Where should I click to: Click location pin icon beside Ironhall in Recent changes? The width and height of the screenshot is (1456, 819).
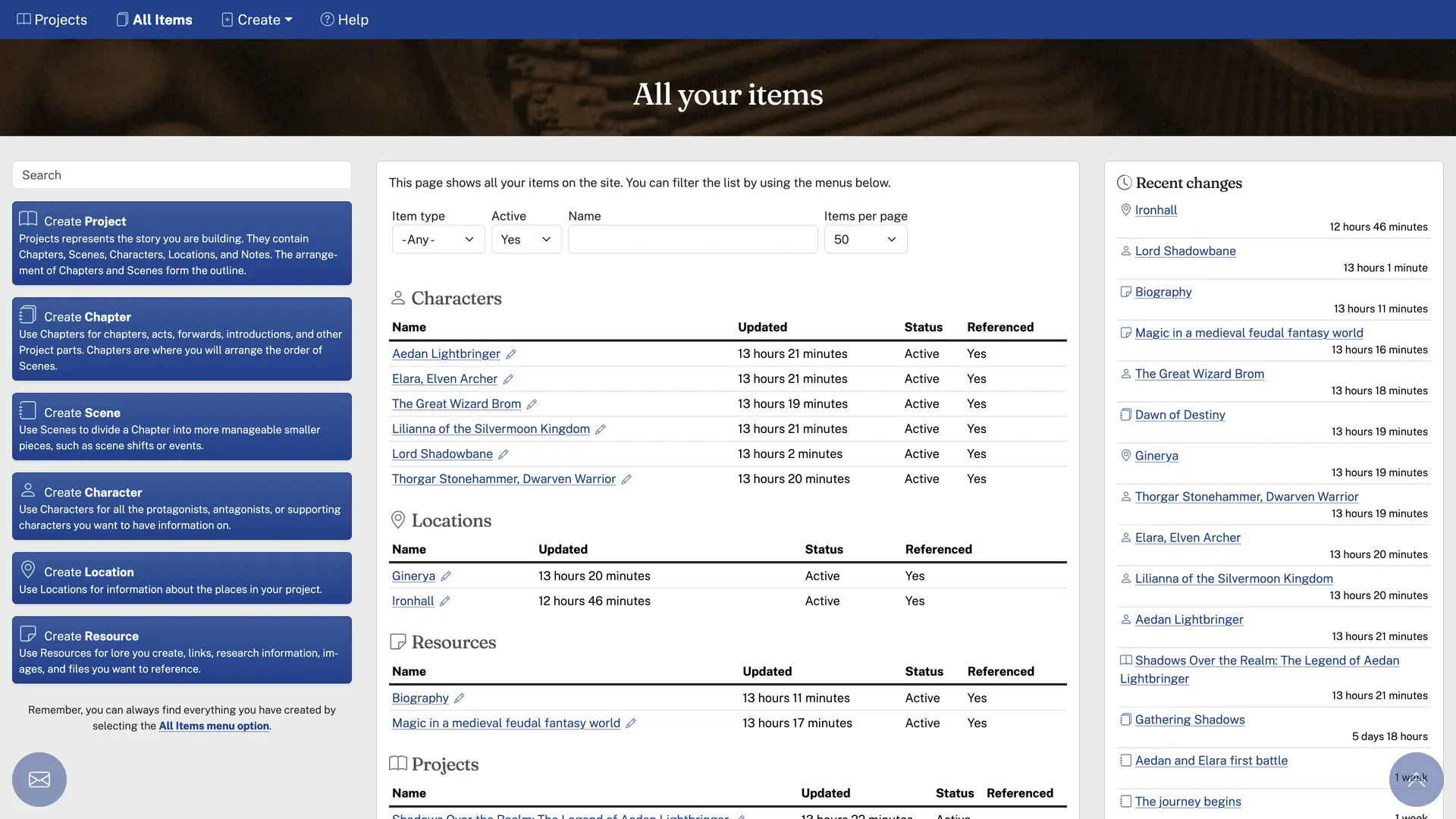click(1126, 210)
